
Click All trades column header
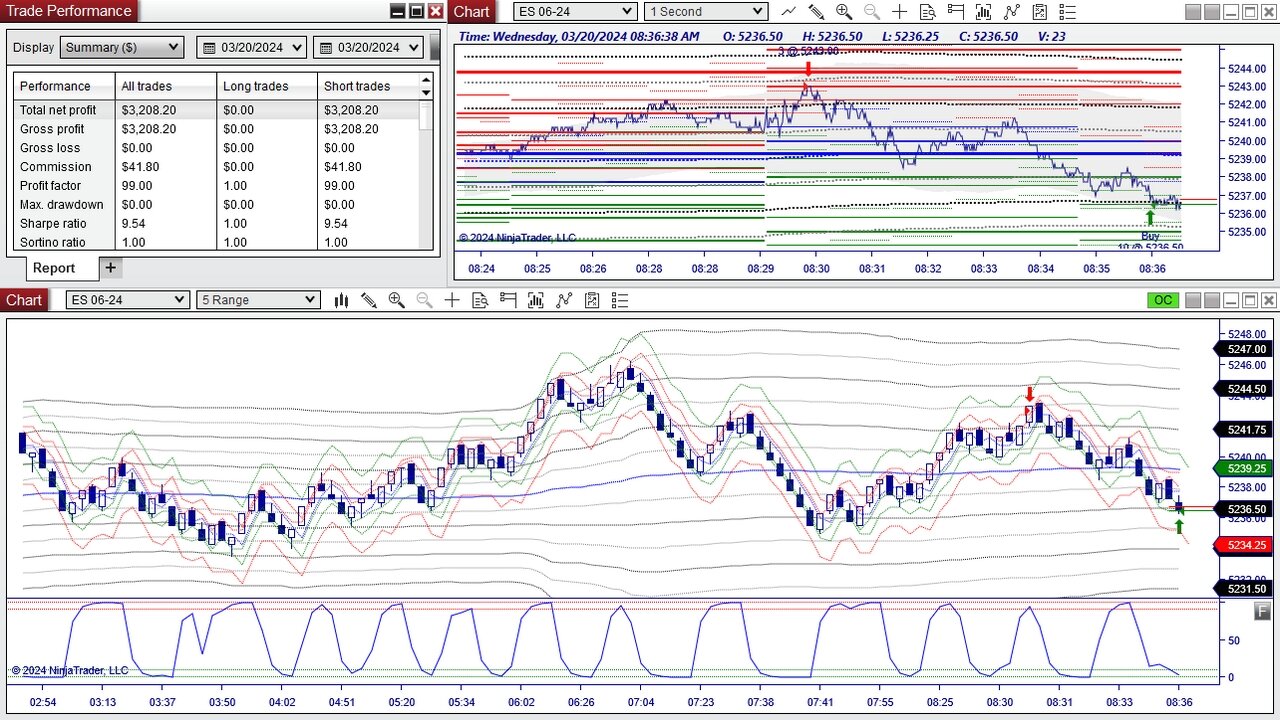point(166,86)
